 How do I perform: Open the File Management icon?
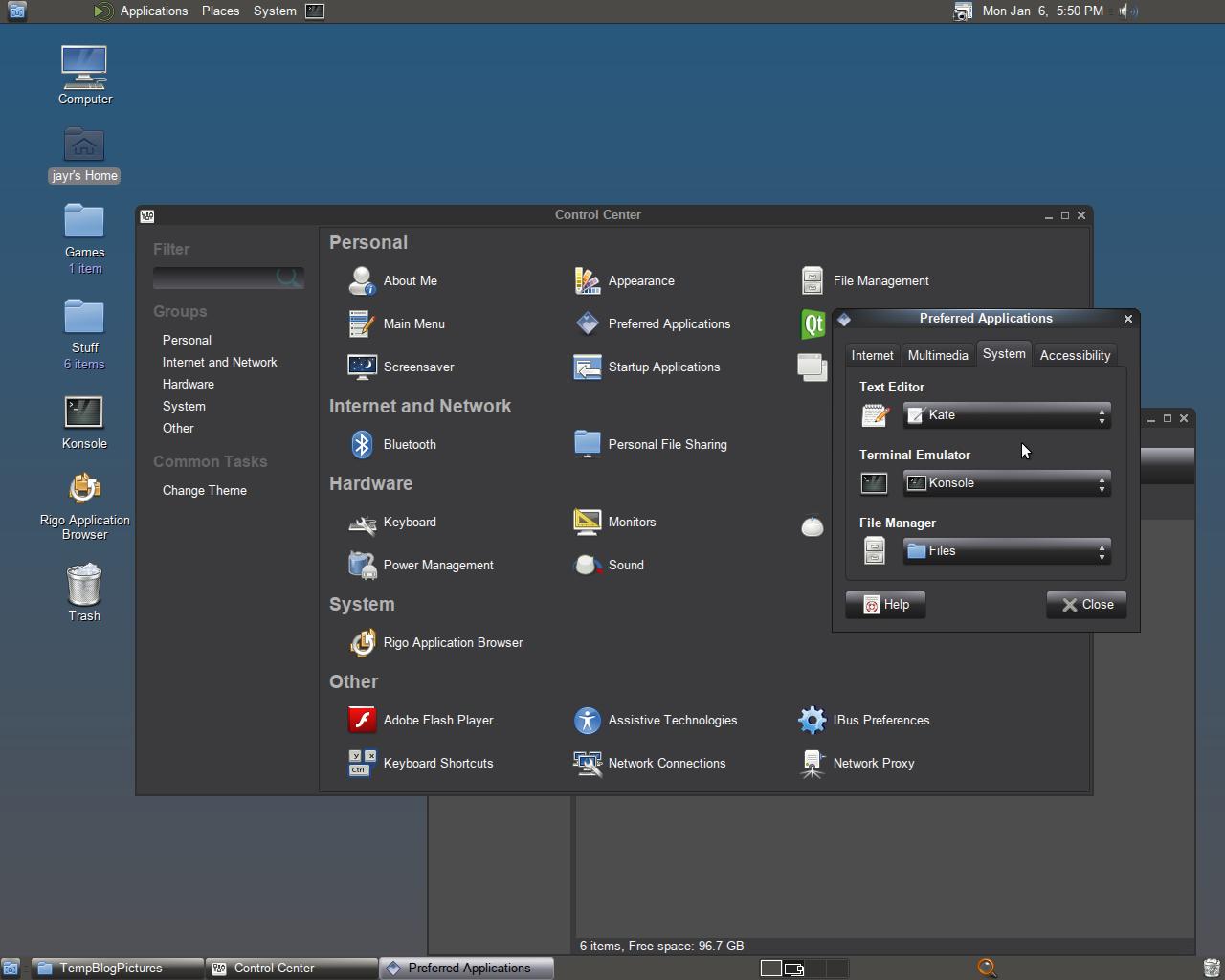(x=812, y=280)
